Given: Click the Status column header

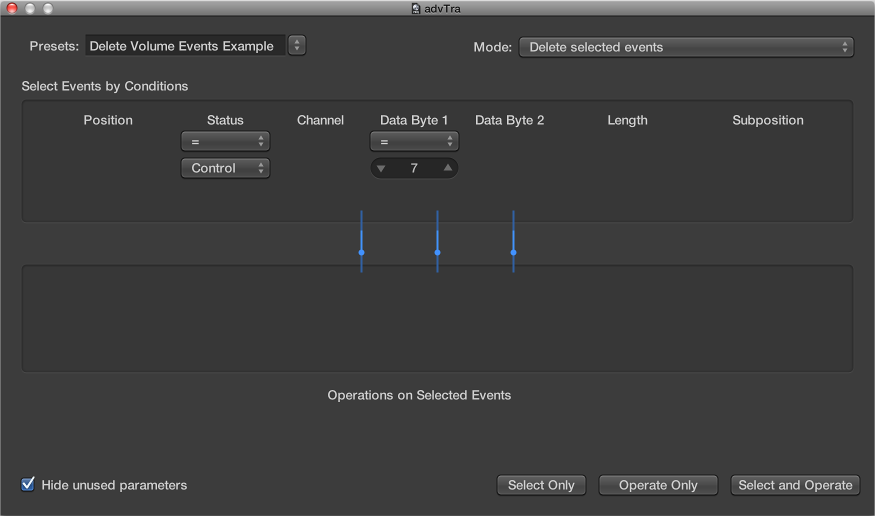Looking at the screenshot, I should tap(225, 120).
